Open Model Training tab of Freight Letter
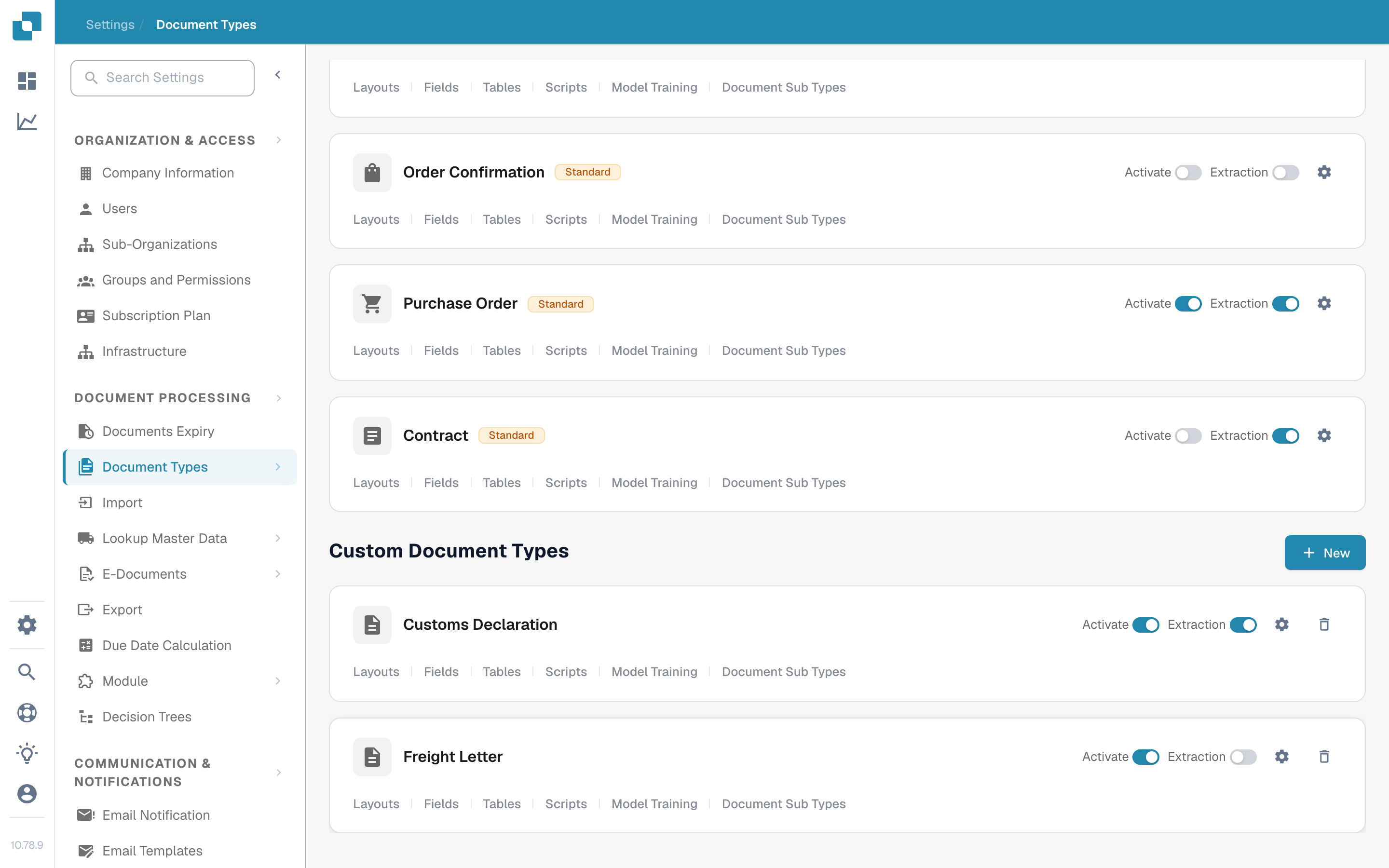 (654, 804)
